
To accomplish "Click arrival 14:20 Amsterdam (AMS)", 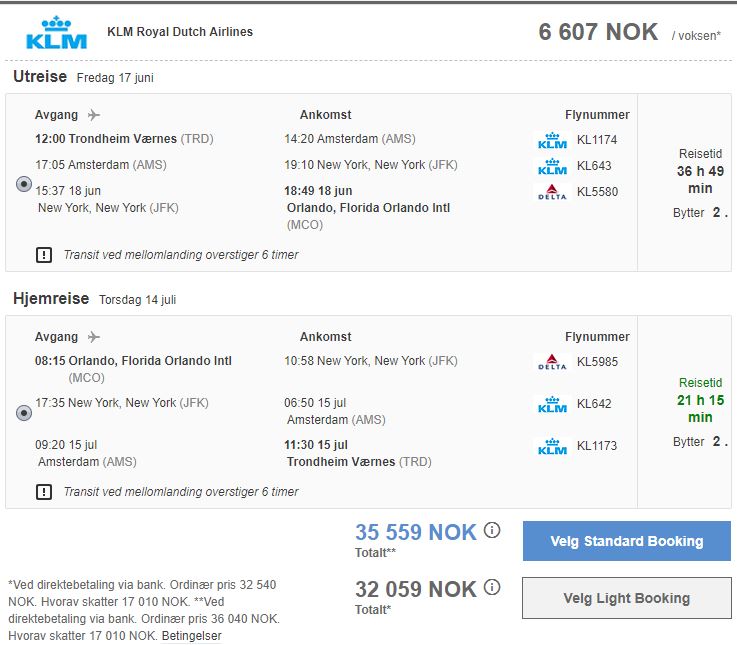I will (350, 139).
